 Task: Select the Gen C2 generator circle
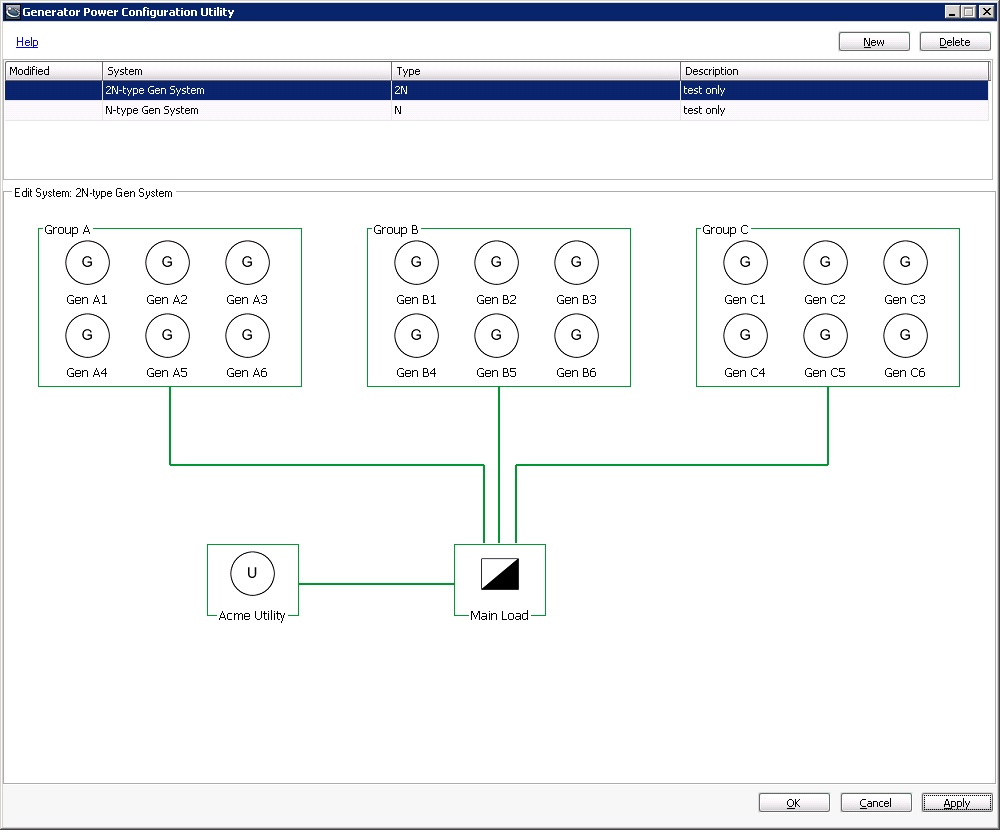tap(825, 263)
